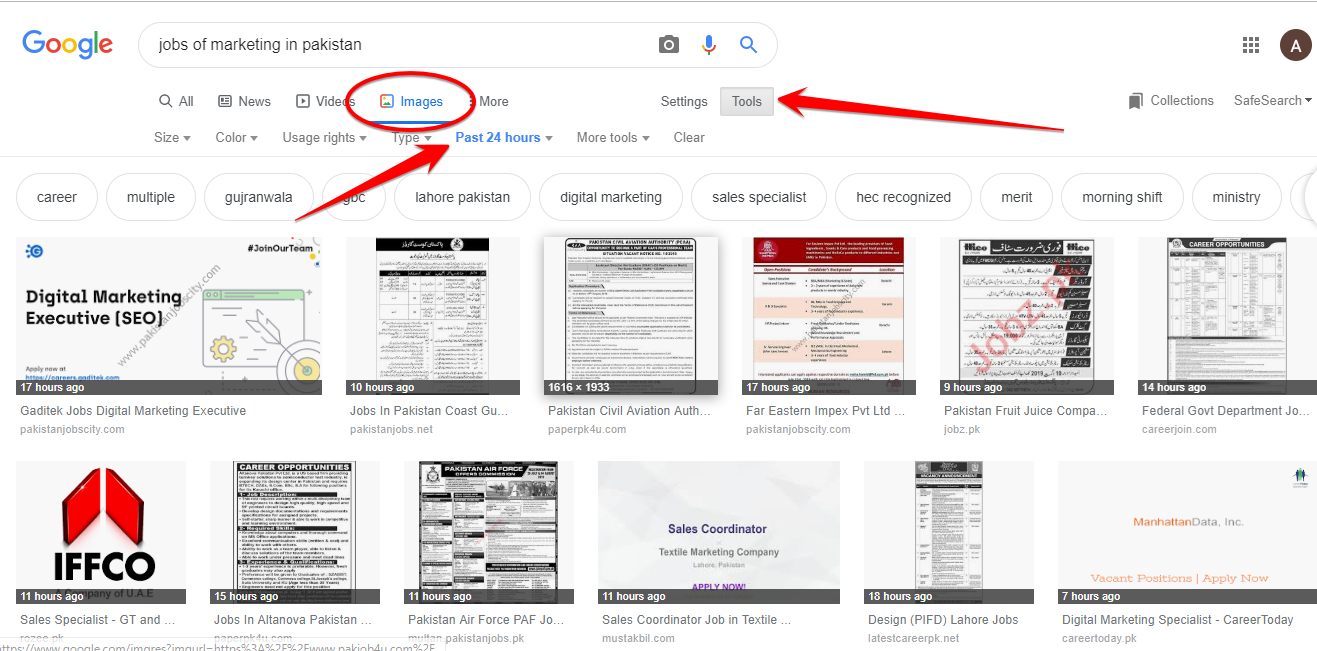Open the Google apps grid icon
Viewport: 1317px width, 651px height.
tap(1250, 45)
